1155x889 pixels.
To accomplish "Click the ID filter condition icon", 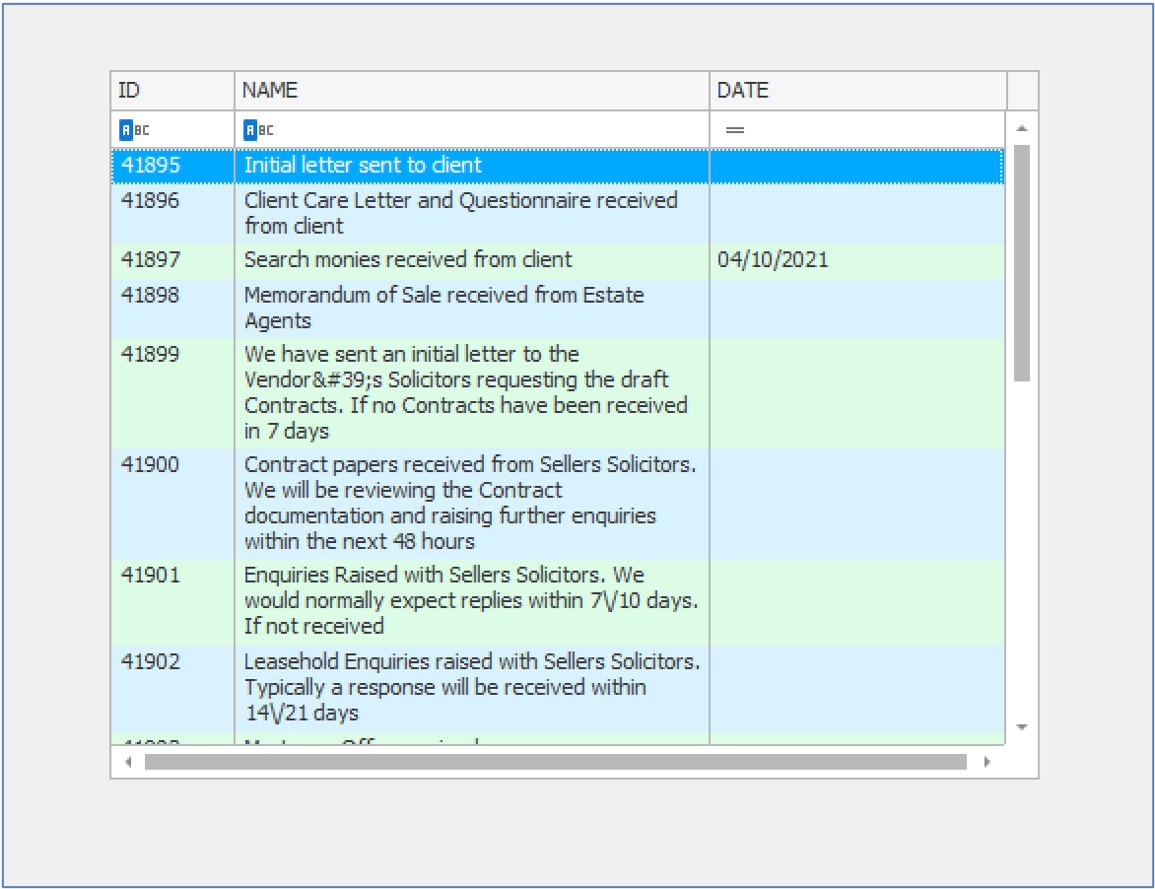I will tap(134, 130).
